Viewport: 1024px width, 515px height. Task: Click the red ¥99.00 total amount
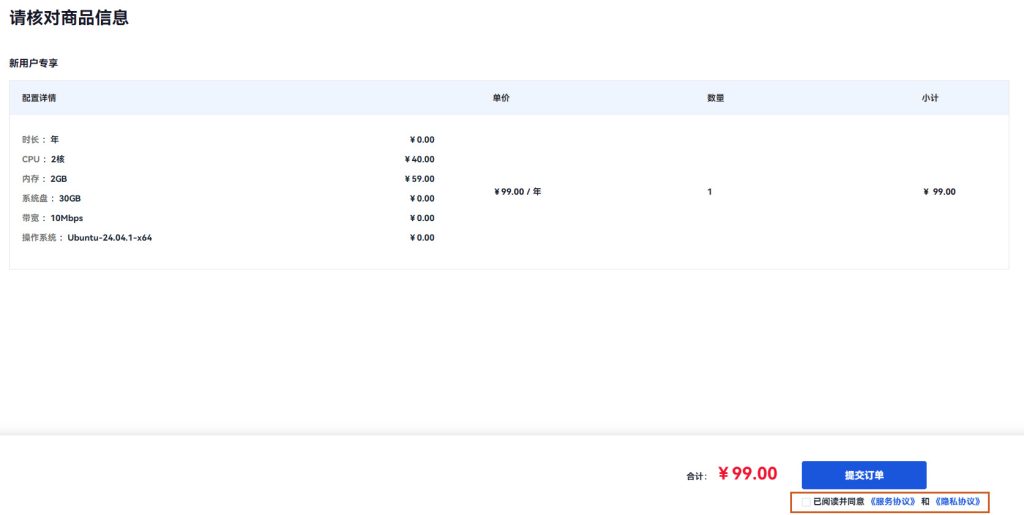[748, 474]
